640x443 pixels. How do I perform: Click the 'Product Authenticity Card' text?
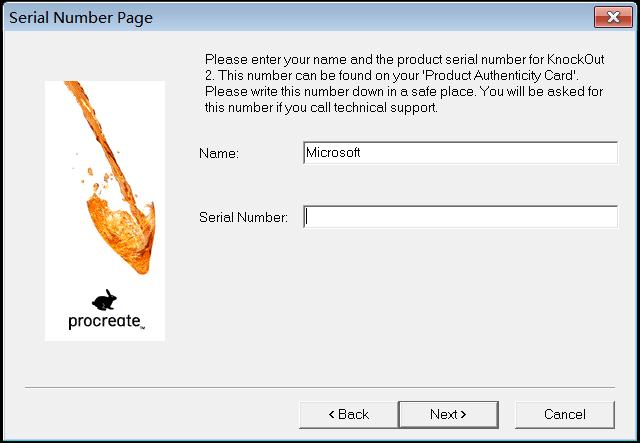(x=500, y=76)
